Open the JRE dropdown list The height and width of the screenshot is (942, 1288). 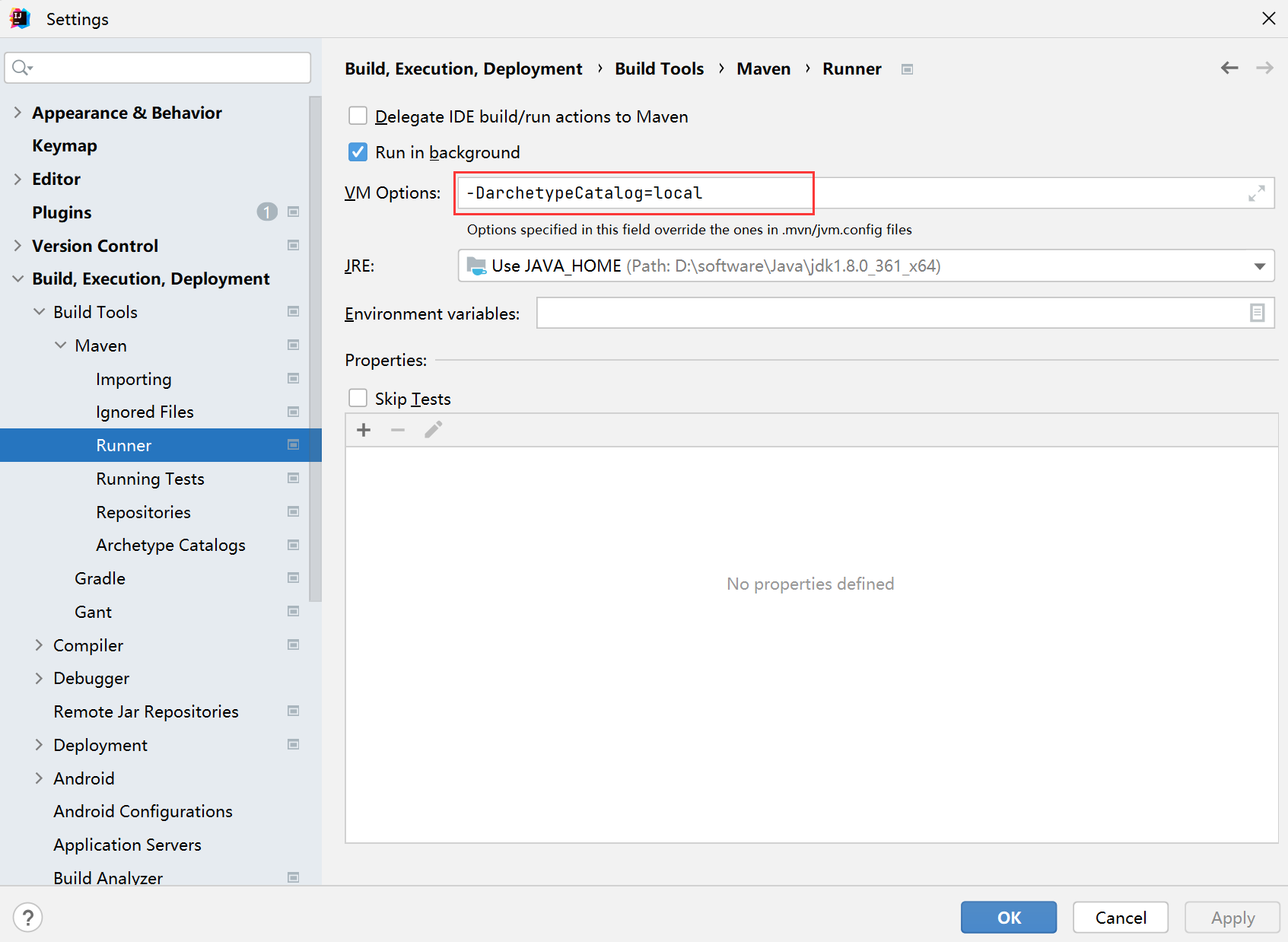(1259, 266)
